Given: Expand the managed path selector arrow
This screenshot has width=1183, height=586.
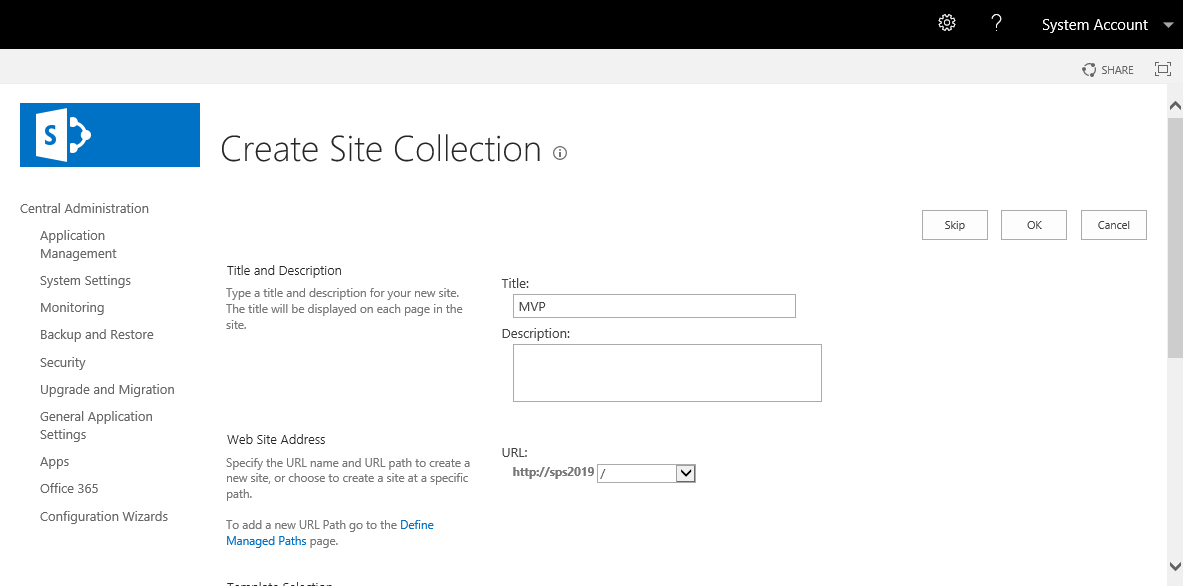Looking at the screenshot, I should point(684,472).
